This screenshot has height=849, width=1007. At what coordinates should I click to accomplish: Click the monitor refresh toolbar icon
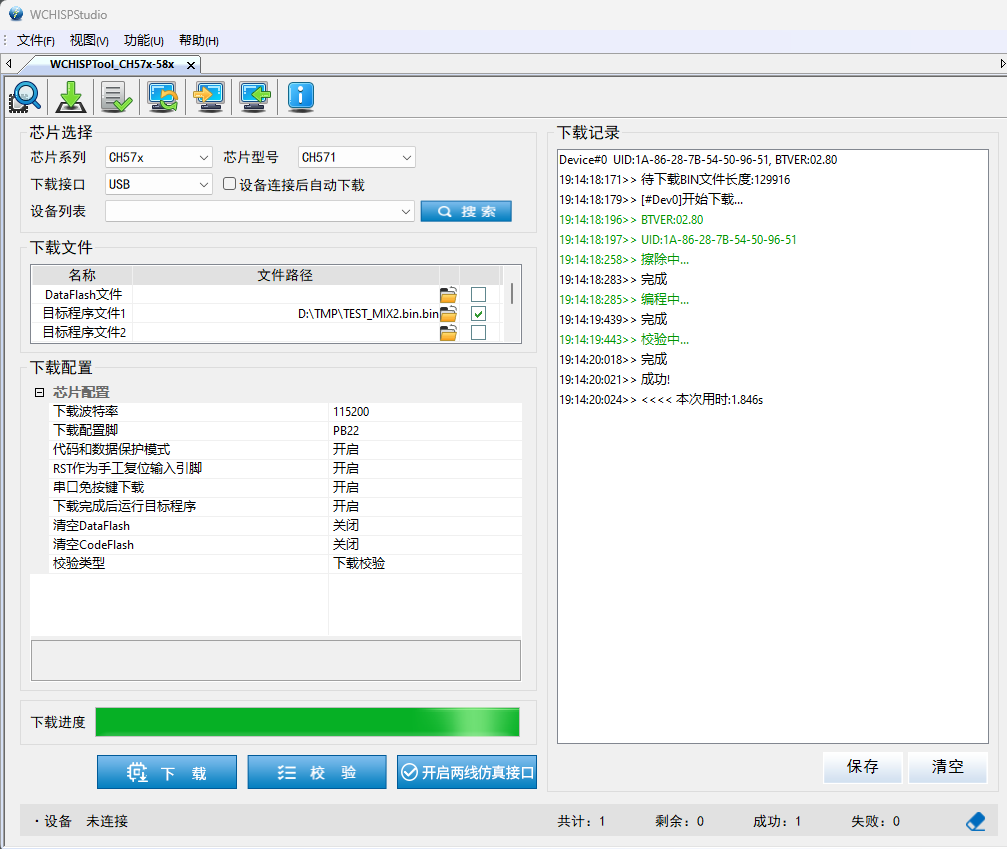coord(162,96)
